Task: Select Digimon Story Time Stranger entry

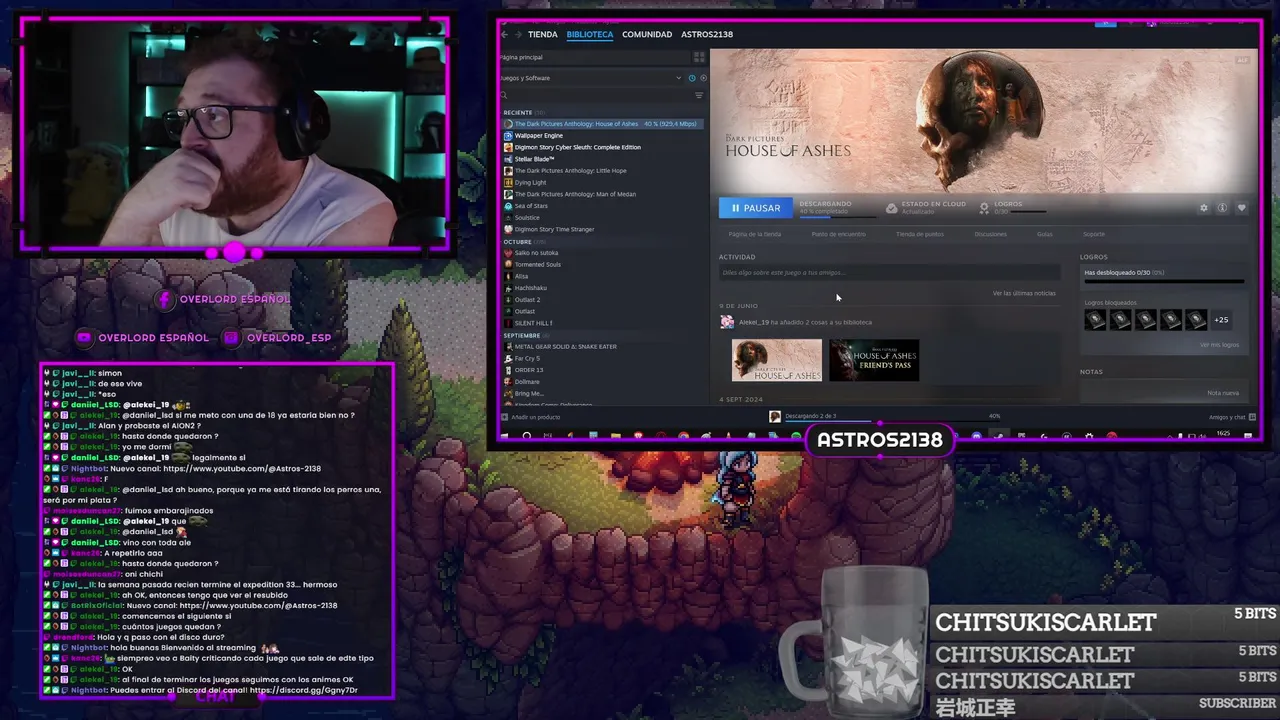Action: click(554, 229)
